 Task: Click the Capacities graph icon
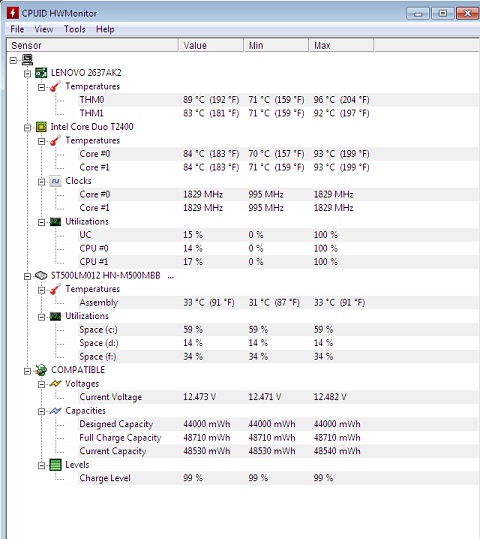tap(55, 411)
